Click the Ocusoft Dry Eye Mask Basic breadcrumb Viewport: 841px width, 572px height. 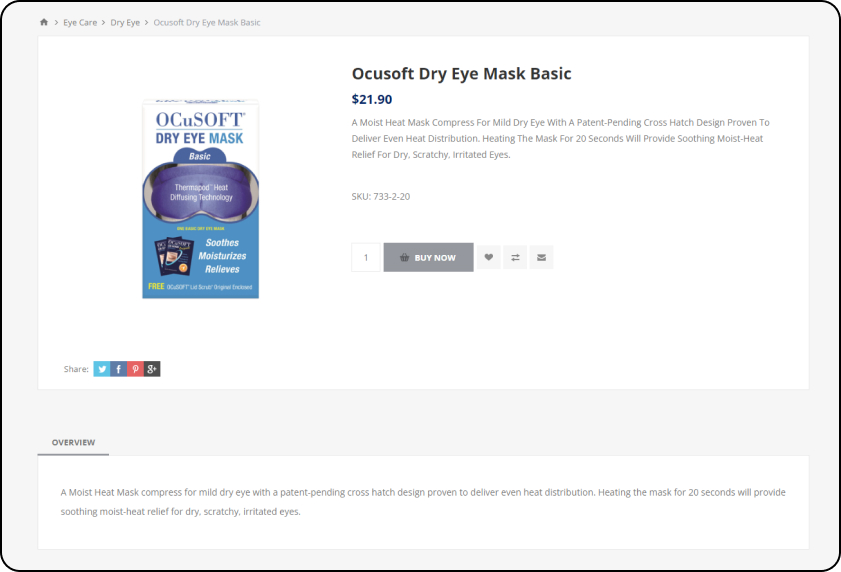(x=207, y=22)
